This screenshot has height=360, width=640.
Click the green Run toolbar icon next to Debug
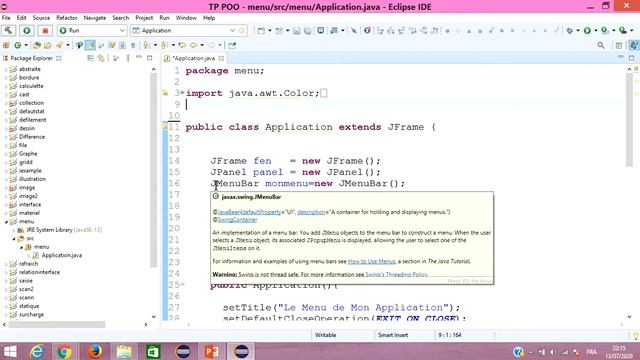587,31
